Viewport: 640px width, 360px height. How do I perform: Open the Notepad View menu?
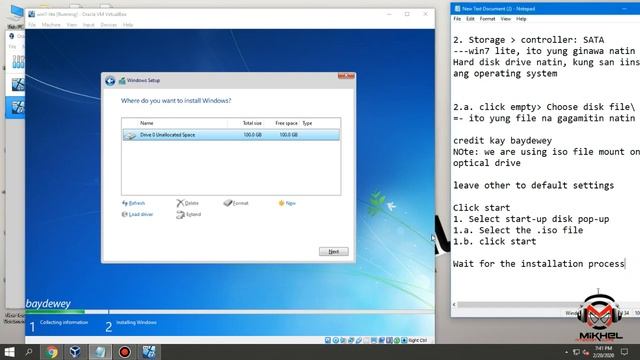[x=506, y=19]
